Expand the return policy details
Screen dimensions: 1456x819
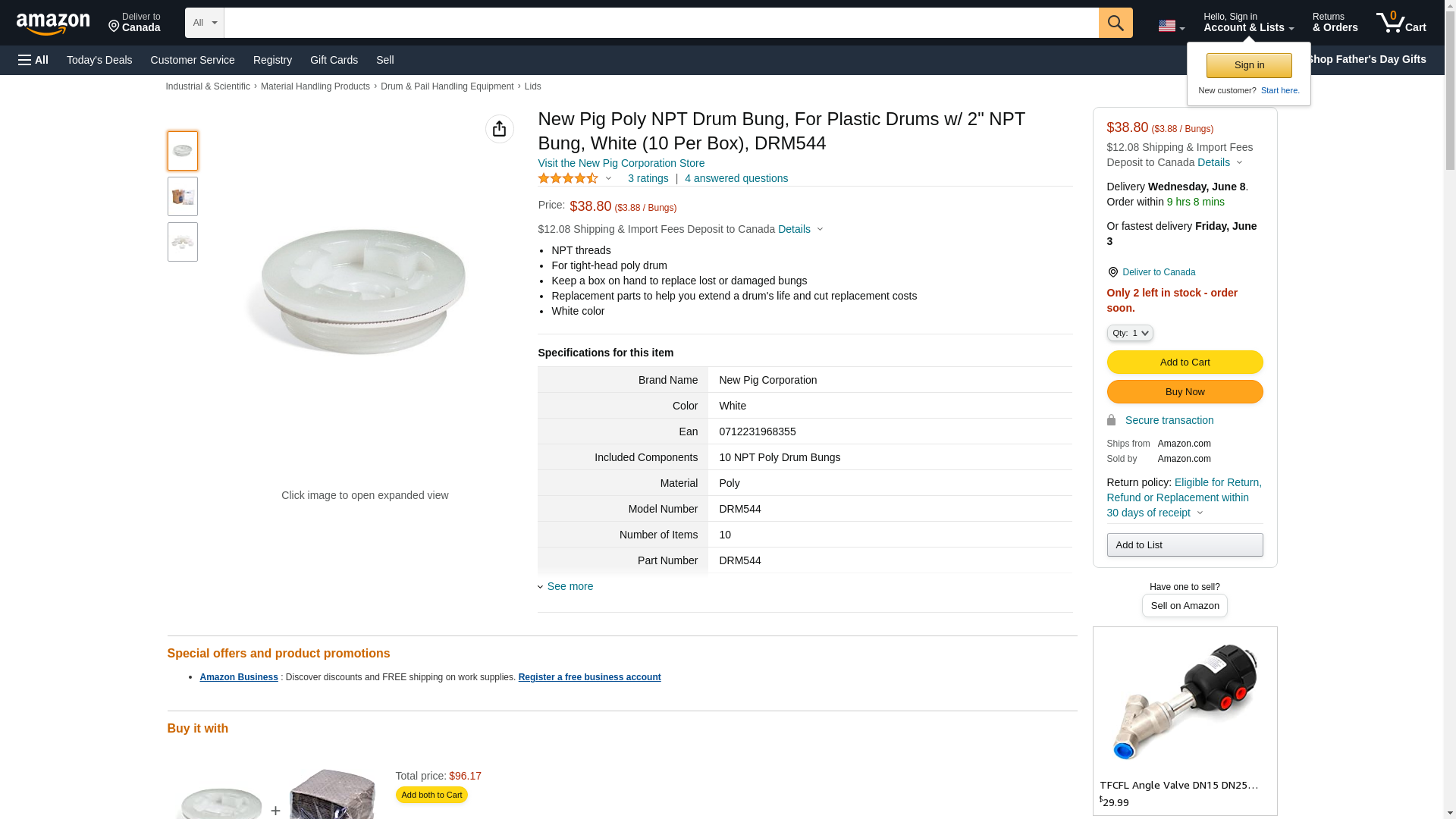click(1200, 513)
